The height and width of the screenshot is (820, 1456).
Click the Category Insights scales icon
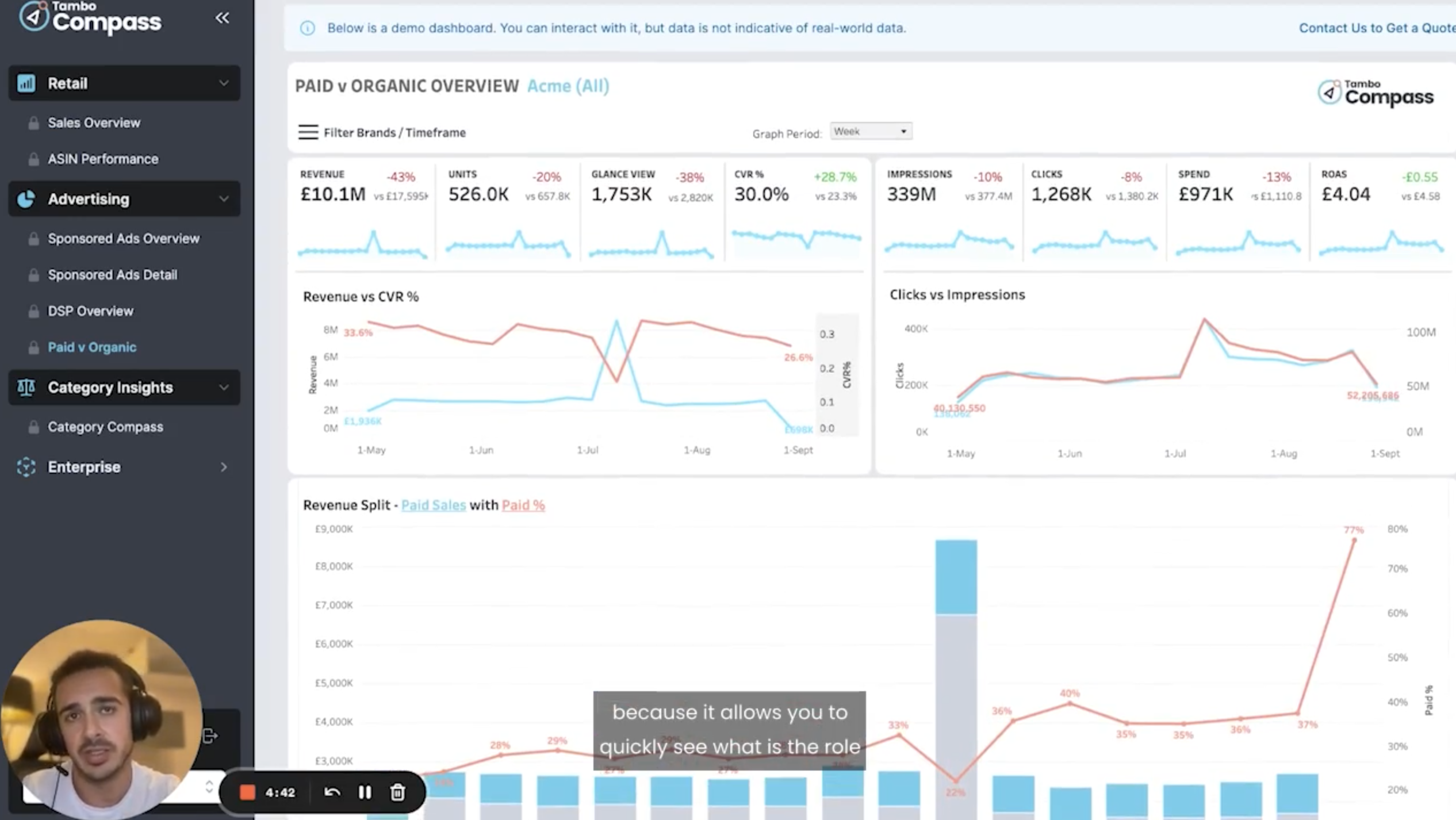[x=26, y=387]
